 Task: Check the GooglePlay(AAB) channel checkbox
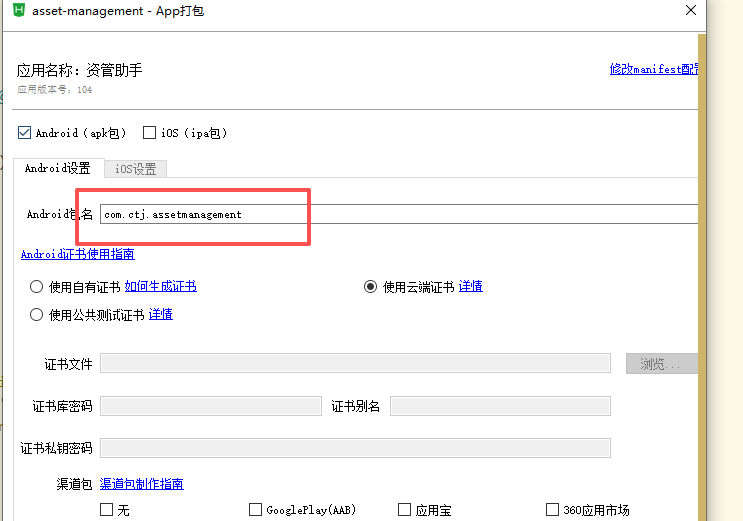[255, 510]
